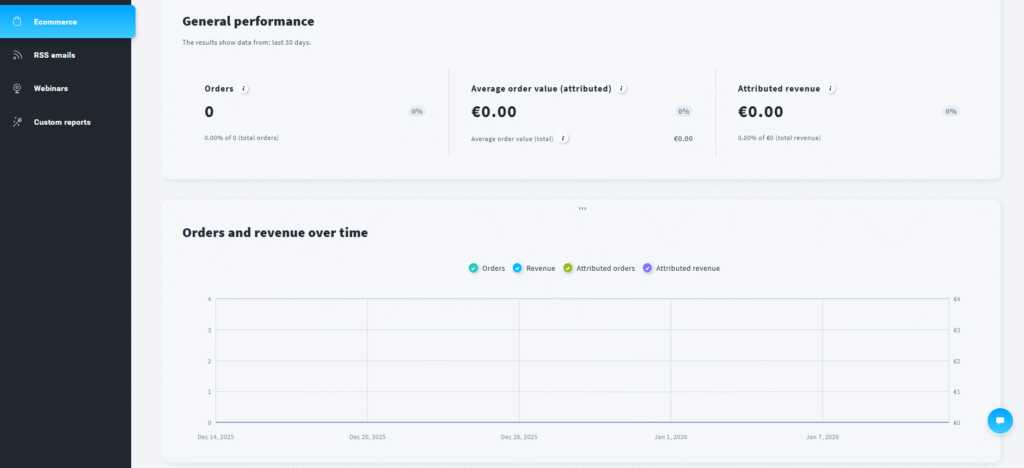Image resolution: width=1024 pixels, height=468 pixels.
Task: Open the Ecommerce reports section
Action: (67, 22)
